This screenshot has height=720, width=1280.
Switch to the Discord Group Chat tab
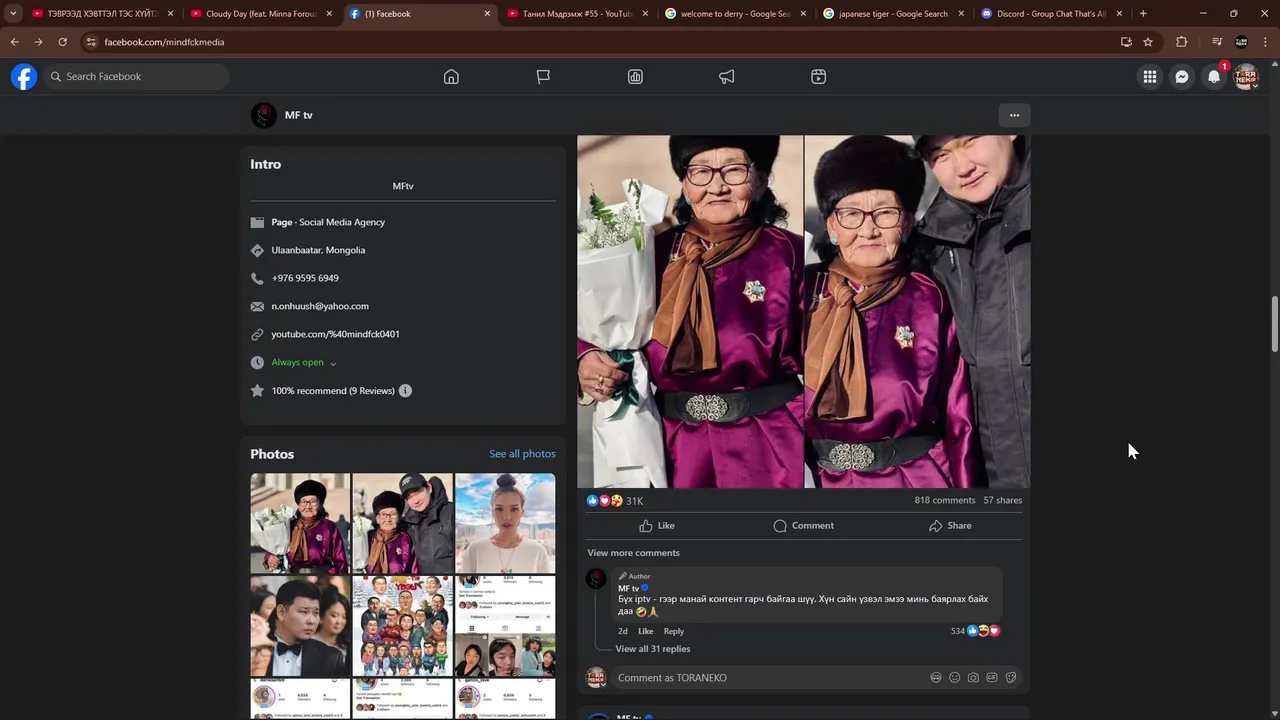click(1051, 14)
